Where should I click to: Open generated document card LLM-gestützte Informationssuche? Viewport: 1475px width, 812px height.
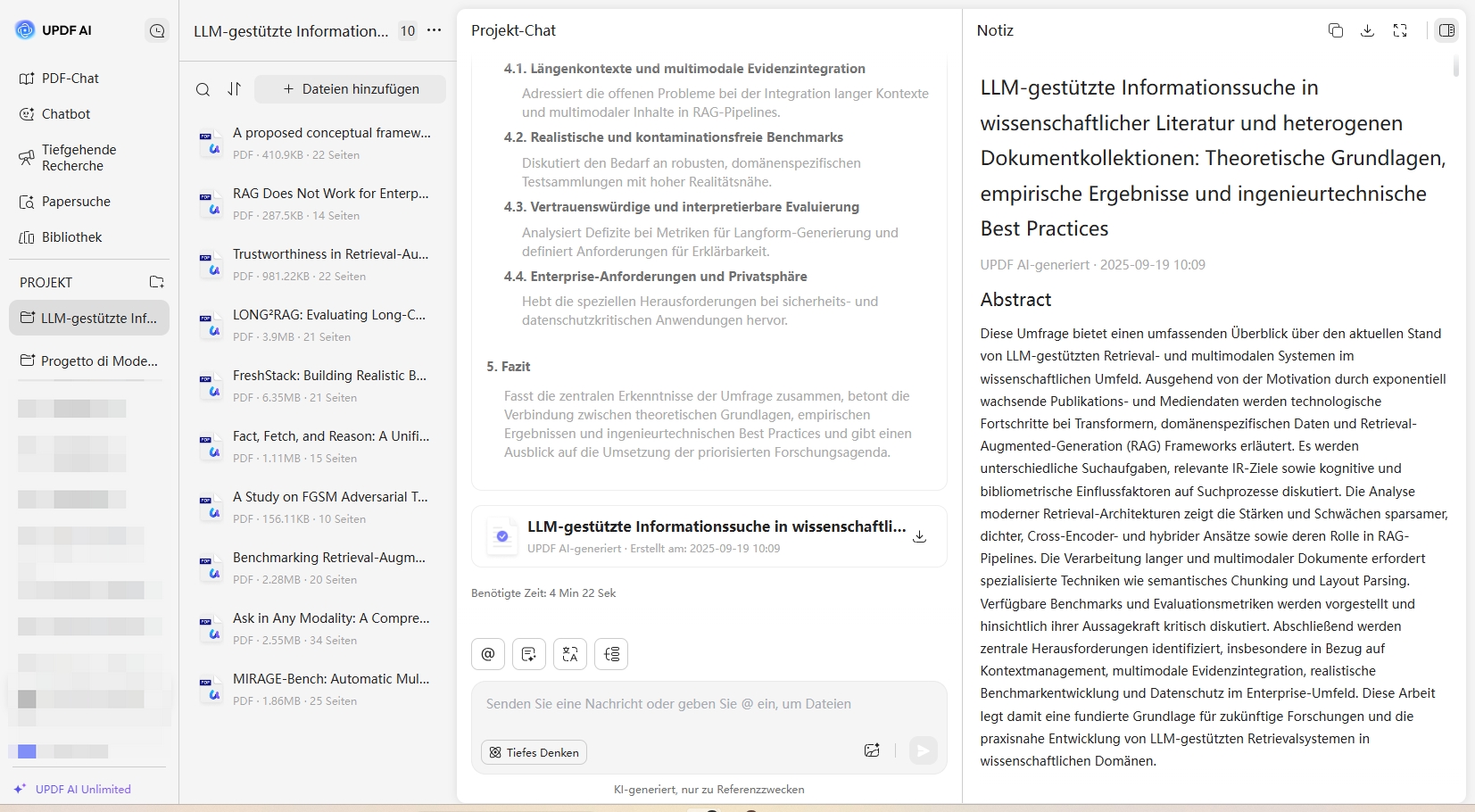pyautogui.click(x=709, y=536)
